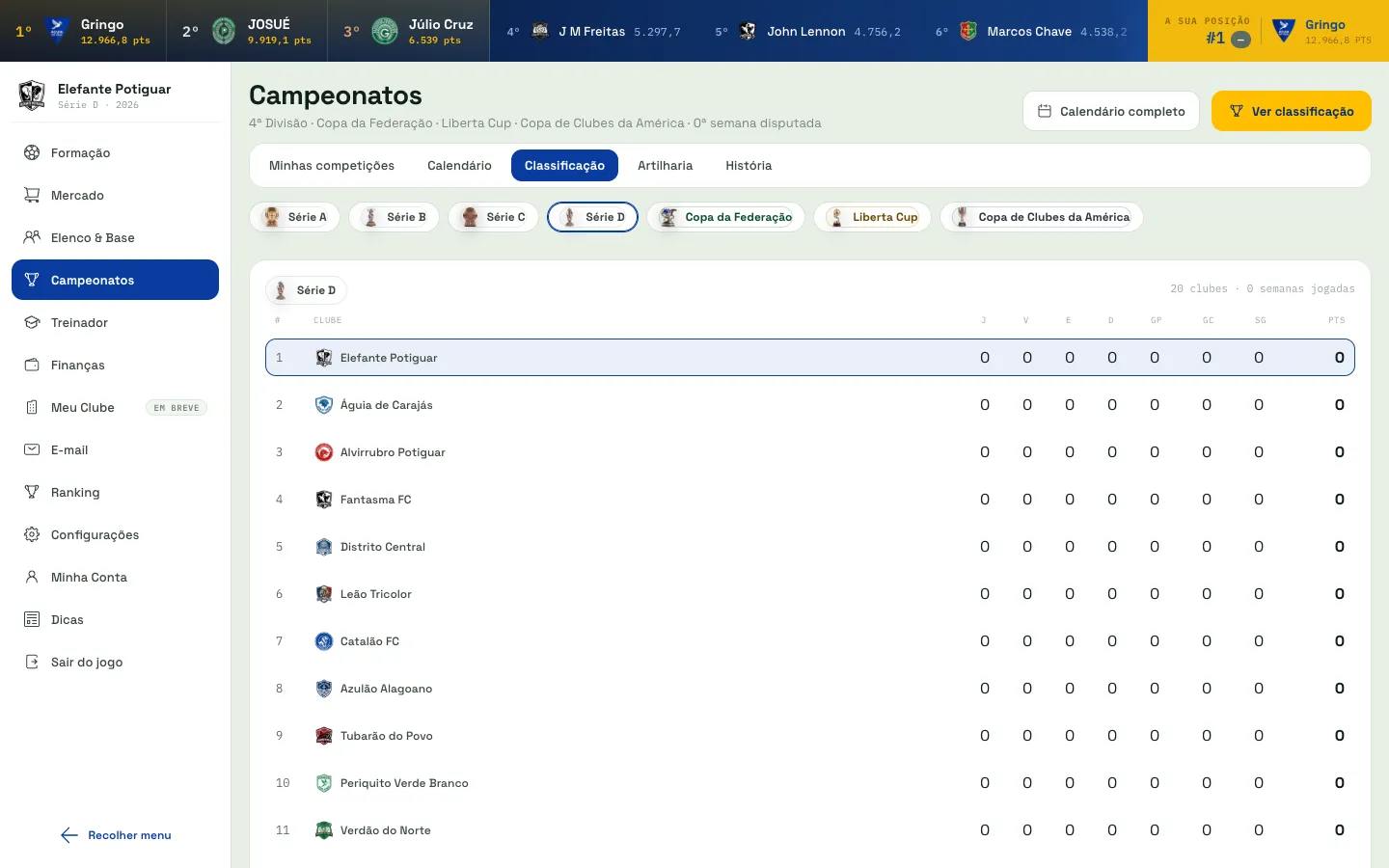Select the Série D filter chip
Viewport: 1389px width, 868px height.
pyautogui.click(x=592, y=217)
